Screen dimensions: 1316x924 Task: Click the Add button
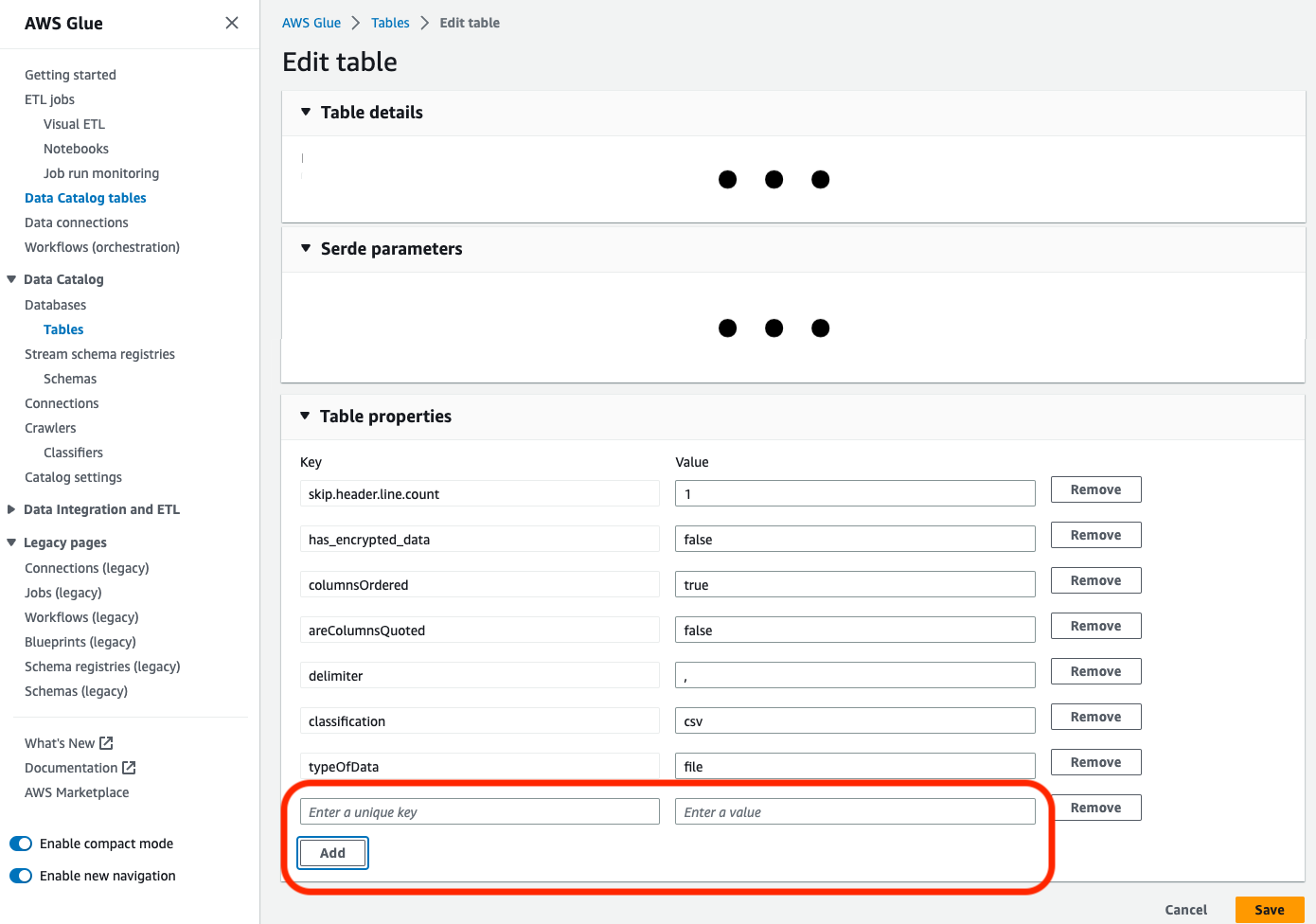point(332,852)
